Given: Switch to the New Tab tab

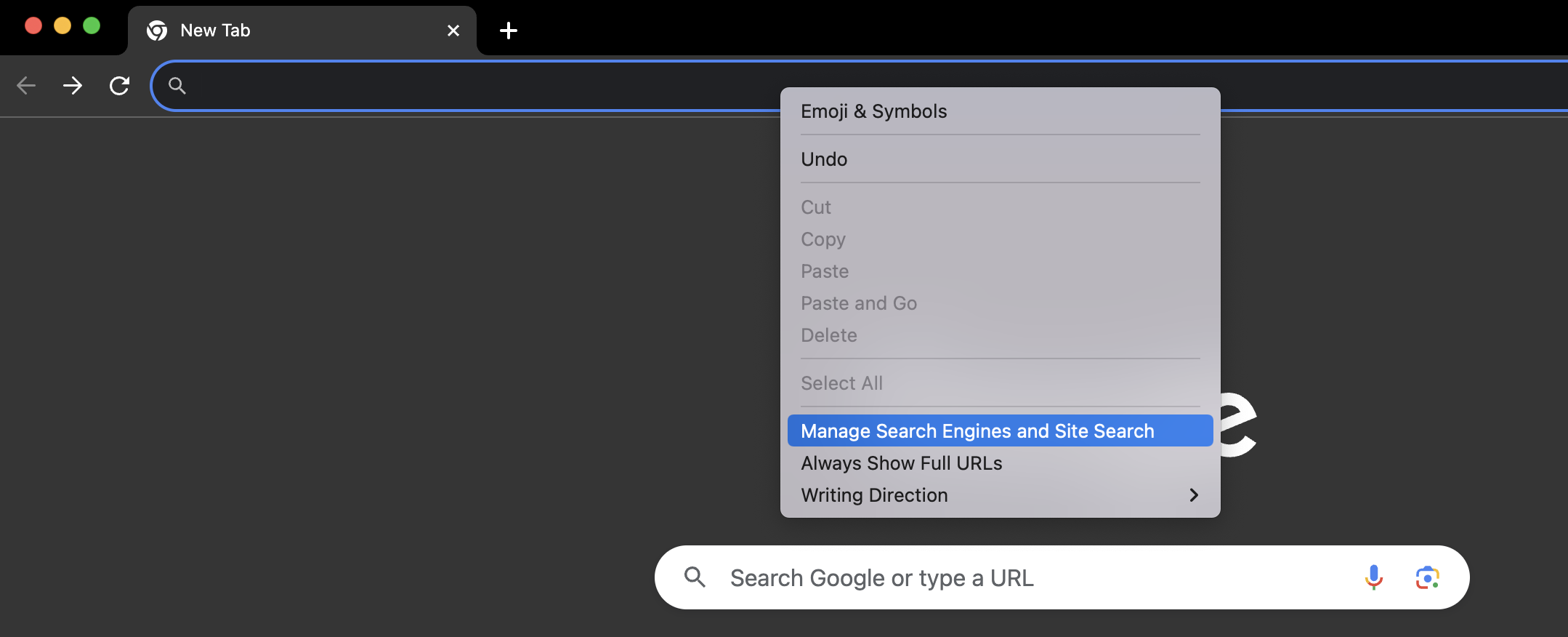Looking at the screenshot, I should [291, 31].
